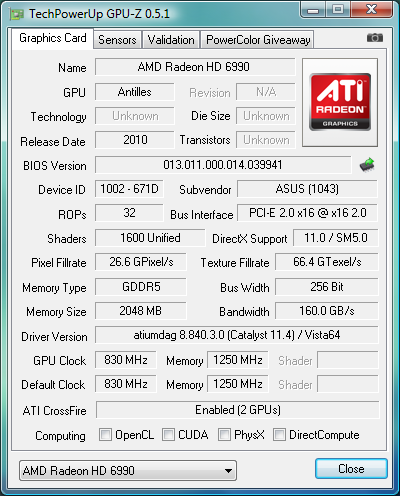Click the ATI Radeon Graphics logo
Viewport: 400px width, 496px height.
point(340,102)
